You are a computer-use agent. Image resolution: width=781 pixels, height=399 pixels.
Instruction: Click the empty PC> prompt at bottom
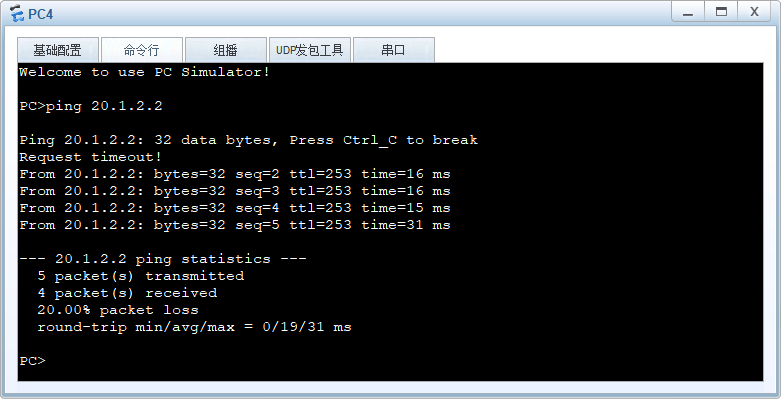click(33, 361)
